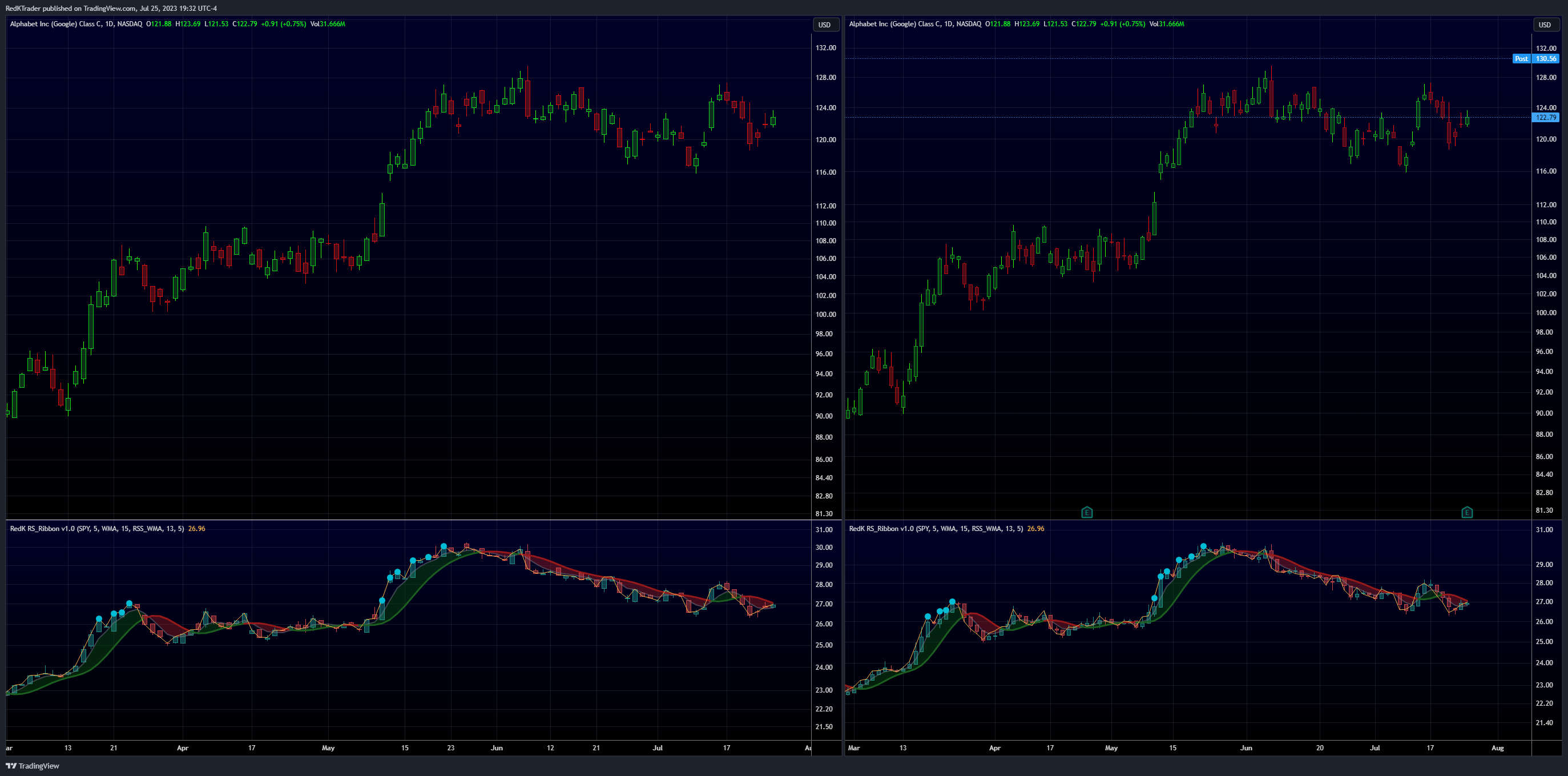The image size is (1568, 776).
Task: Click 21.50 on the left indicator scale
Action: pos(824,726)
